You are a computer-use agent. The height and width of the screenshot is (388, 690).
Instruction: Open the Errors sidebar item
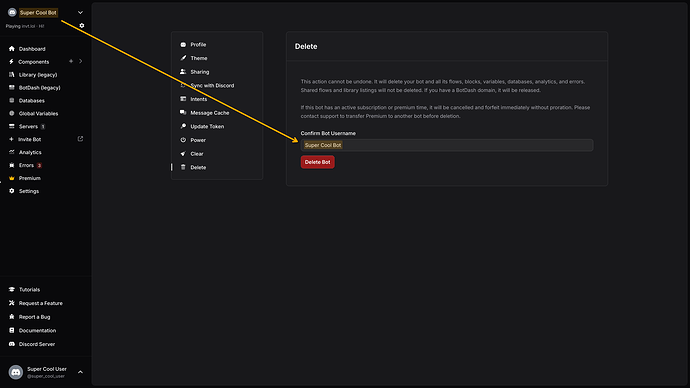[x=25, y=165]
